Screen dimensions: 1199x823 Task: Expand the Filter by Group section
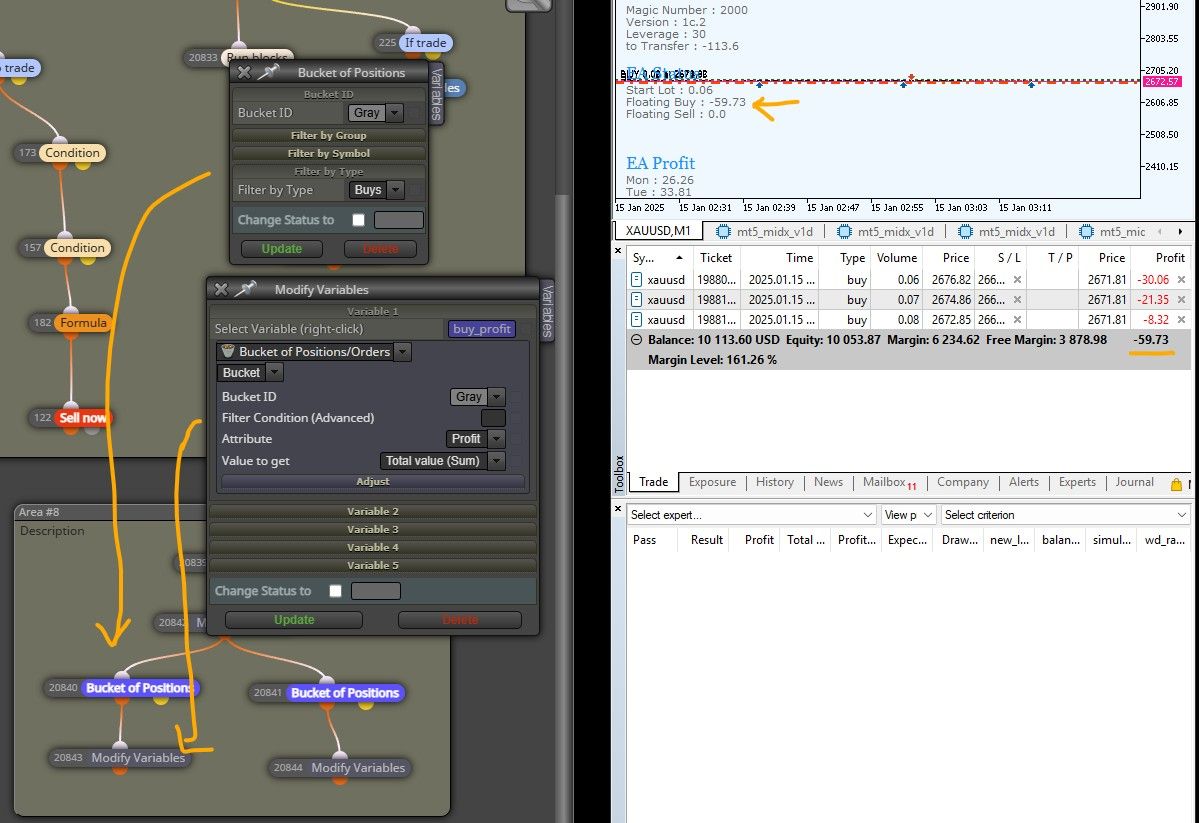click(x=329, y=135)
